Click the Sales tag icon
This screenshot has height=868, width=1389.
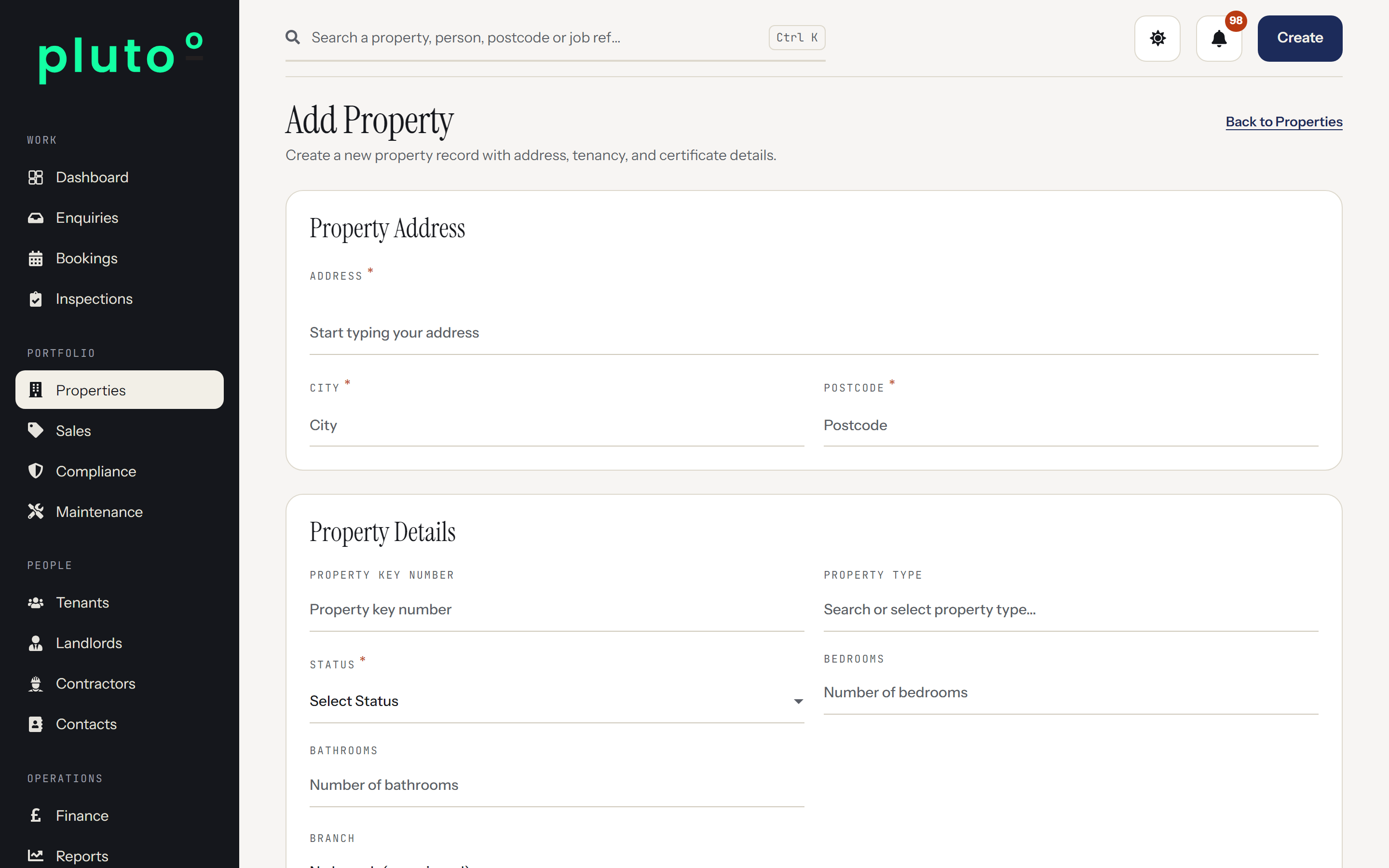point(36,431)
